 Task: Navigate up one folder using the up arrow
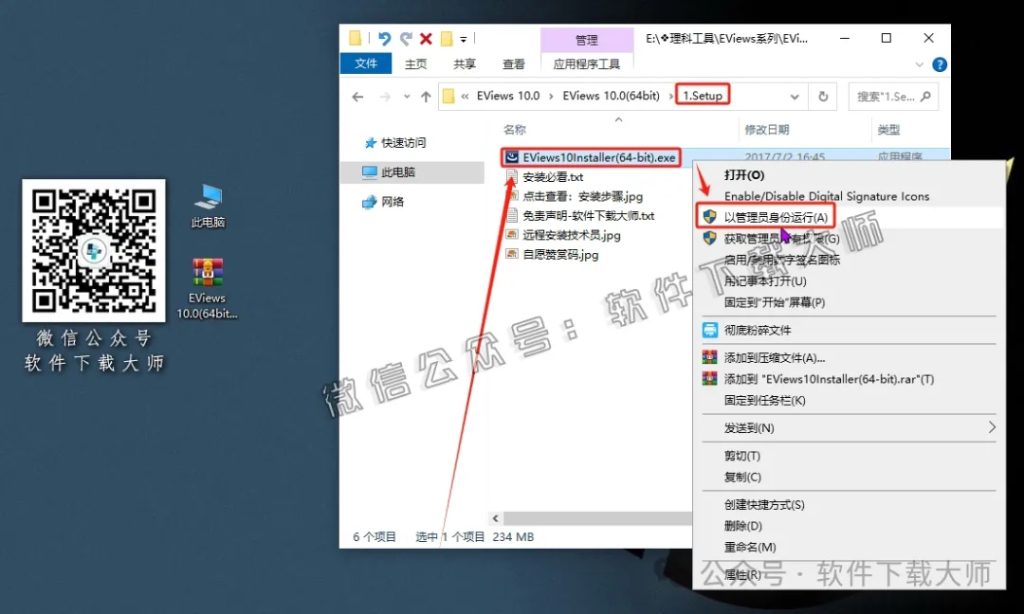[425, 96]
